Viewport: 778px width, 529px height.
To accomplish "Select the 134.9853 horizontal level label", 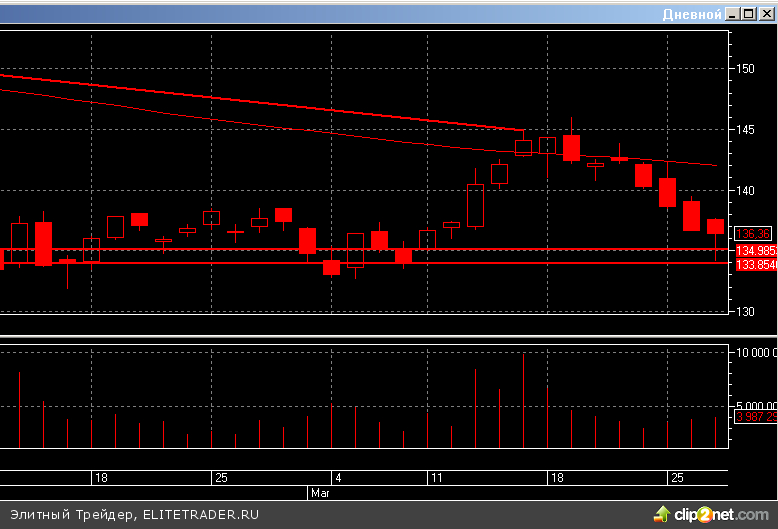I will [756, 250].
